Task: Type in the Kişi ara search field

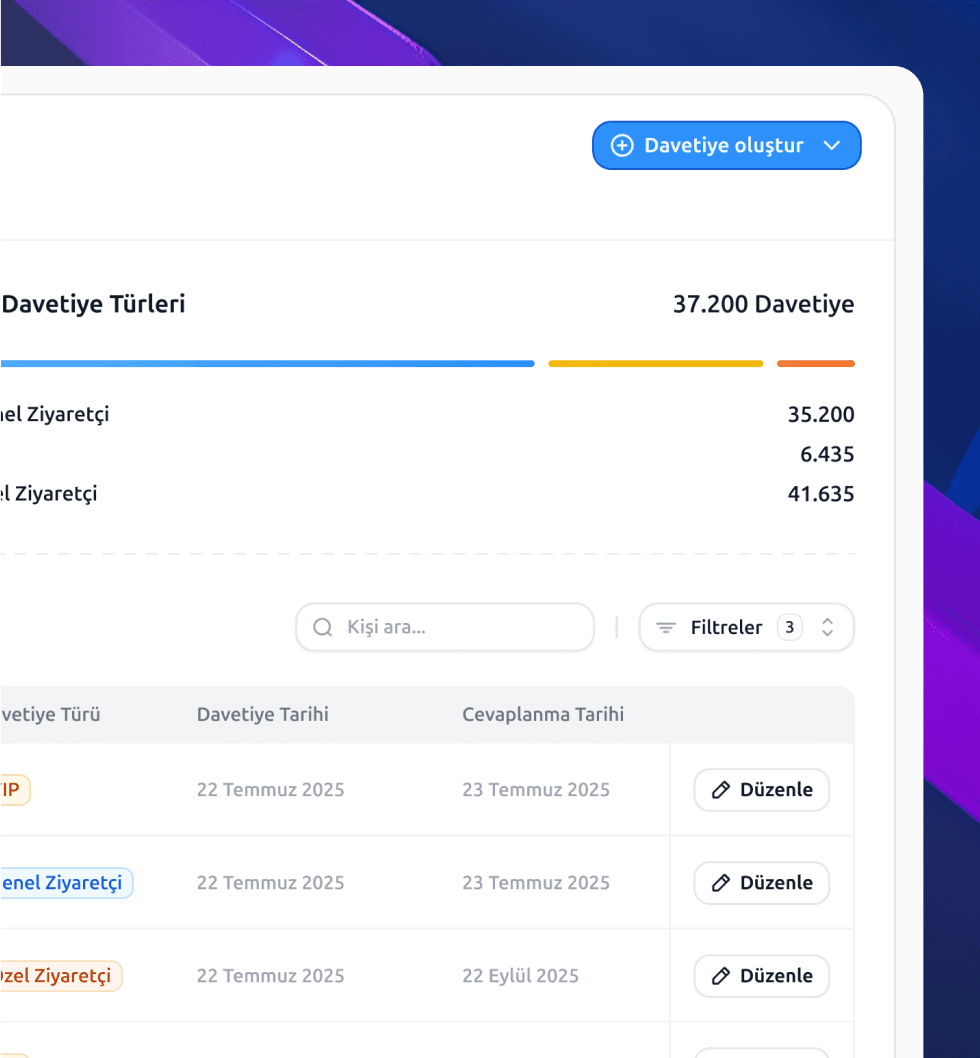Action: [460, 627]
